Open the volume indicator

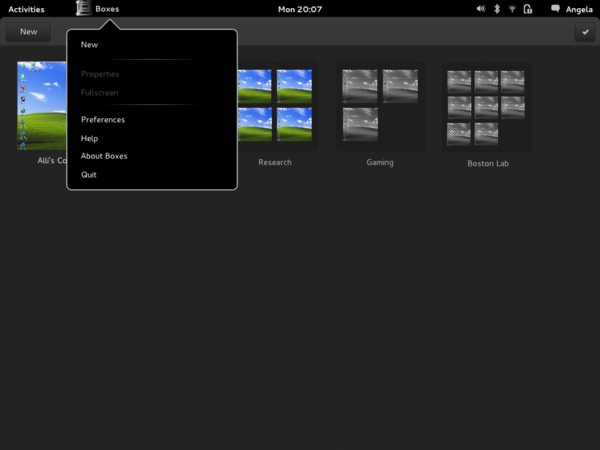[x=481, y=9]
